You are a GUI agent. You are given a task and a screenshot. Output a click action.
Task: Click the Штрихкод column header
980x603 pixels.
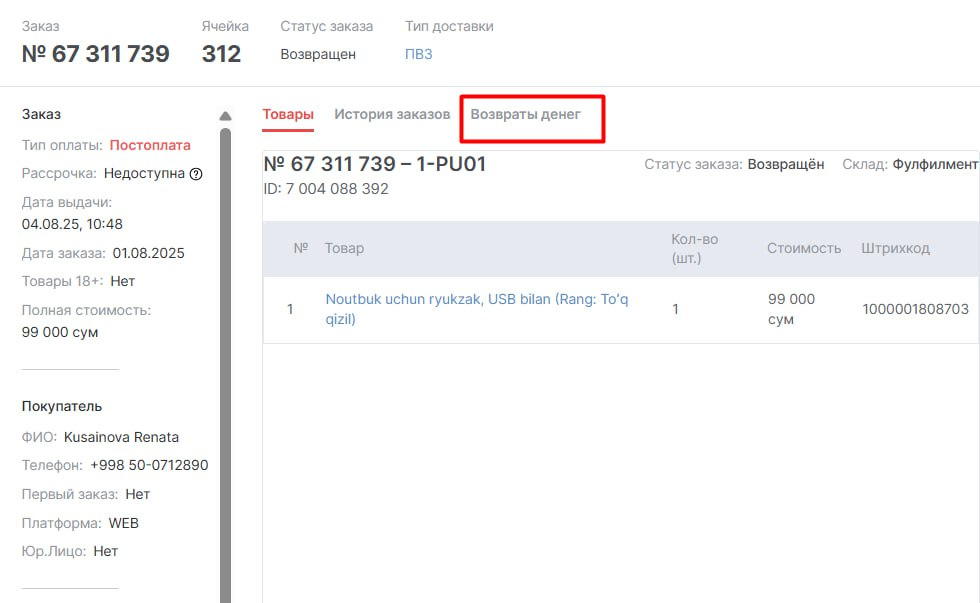click(895, 248)
